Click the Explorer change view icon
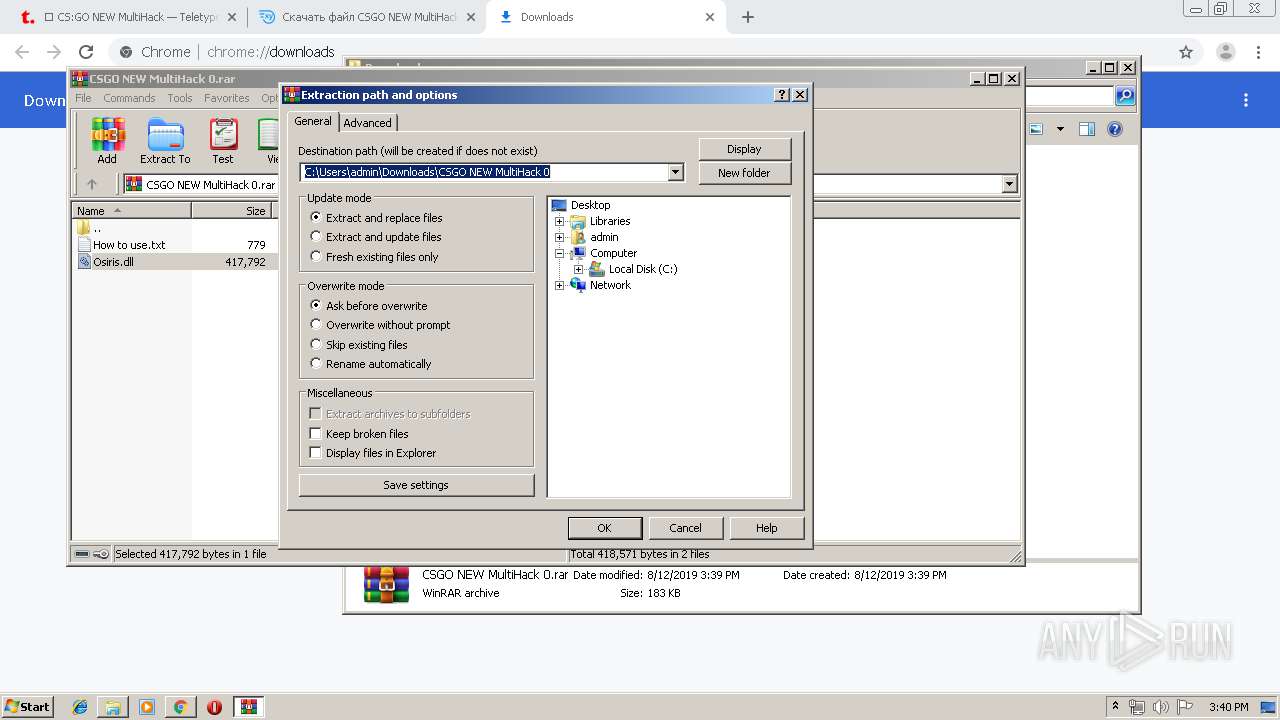 click(1036, 129)
